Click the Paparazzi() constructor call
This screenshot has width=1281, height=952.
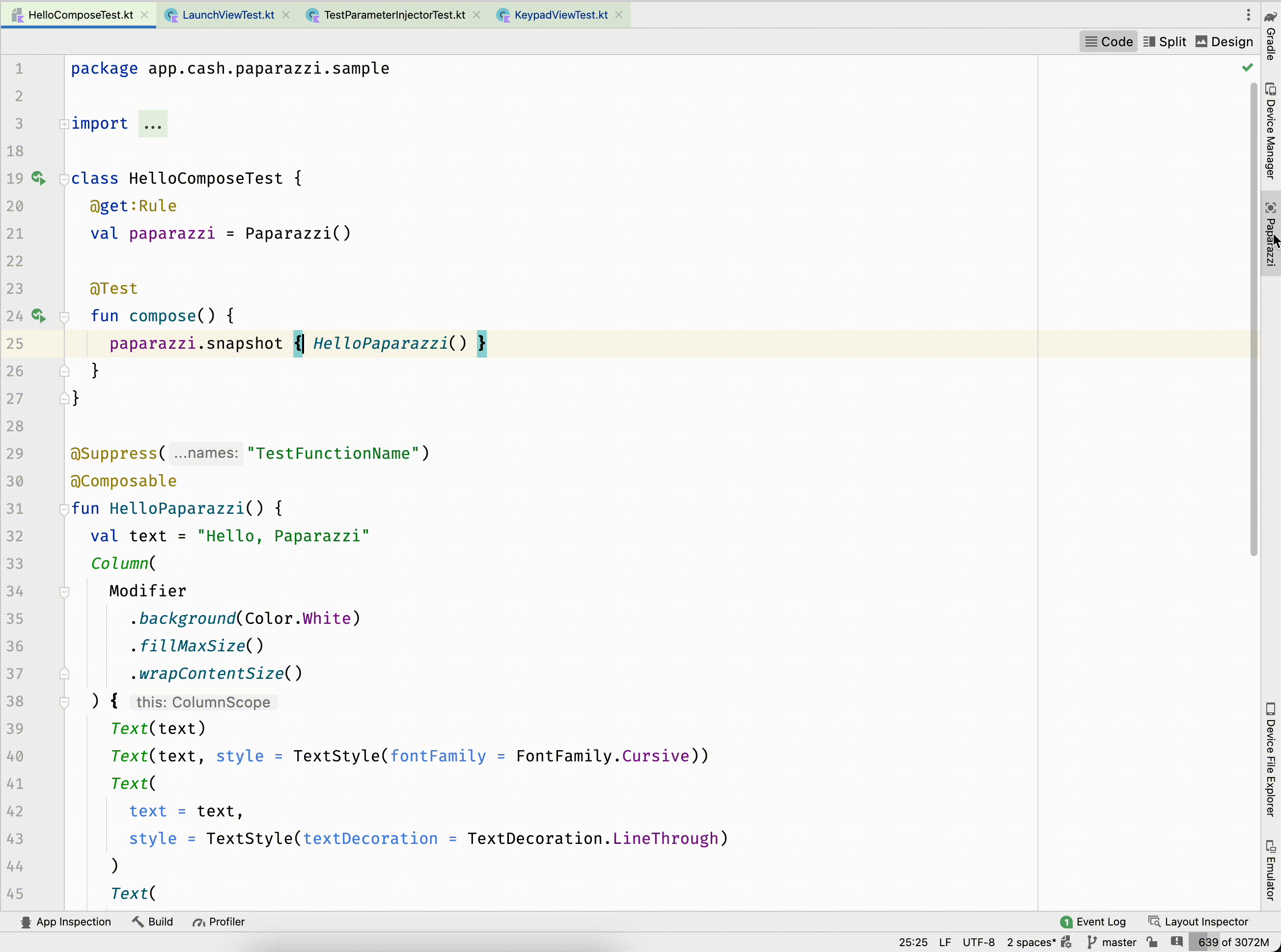click(298, 233)
